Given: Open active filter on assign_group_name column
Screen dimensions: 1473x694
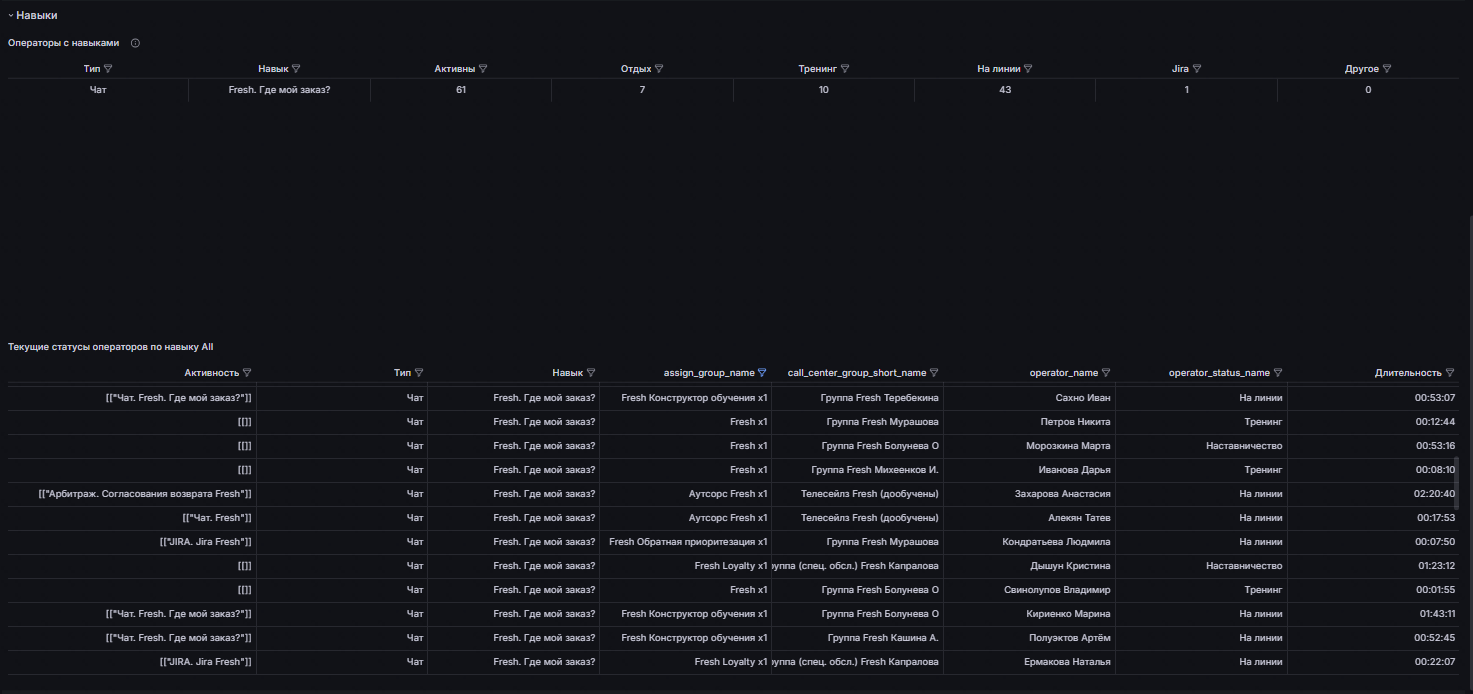Looking at the screenshot, I should 762,373.
